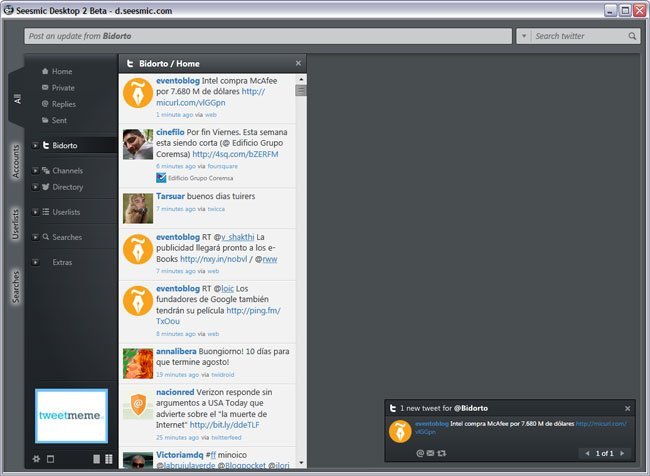Switch to multi-column layout icon
This screenshot has width=650, height=476.
(109, 459)
